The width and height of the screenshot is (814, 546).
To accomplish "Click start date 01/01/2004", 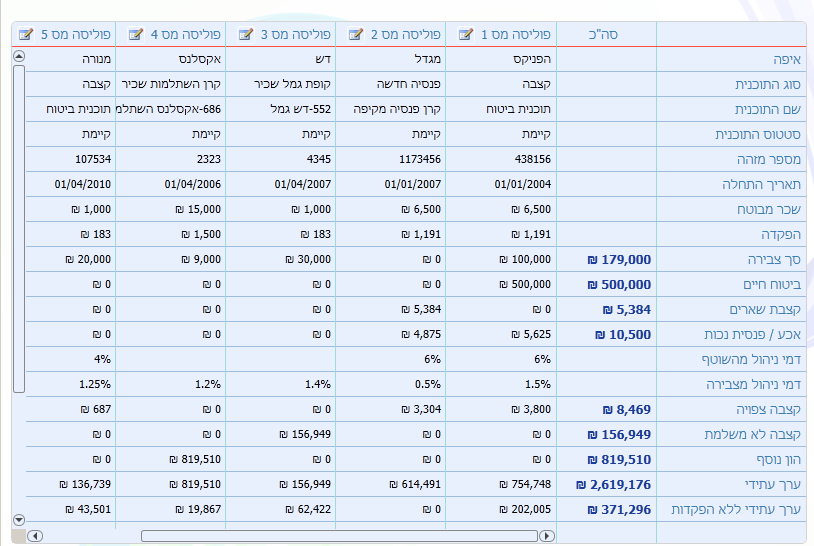I will tap(523, 184).
